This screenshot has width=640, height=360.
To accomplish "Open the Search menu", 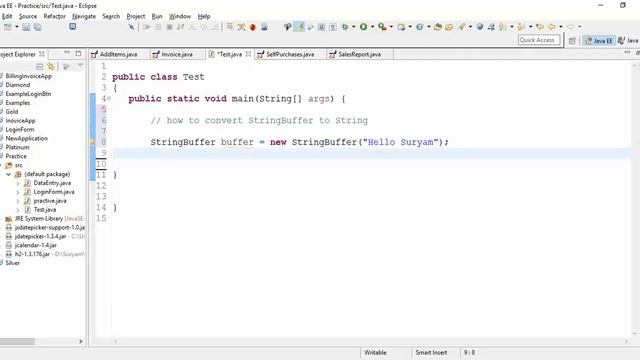I will click(x=111, y=16).
